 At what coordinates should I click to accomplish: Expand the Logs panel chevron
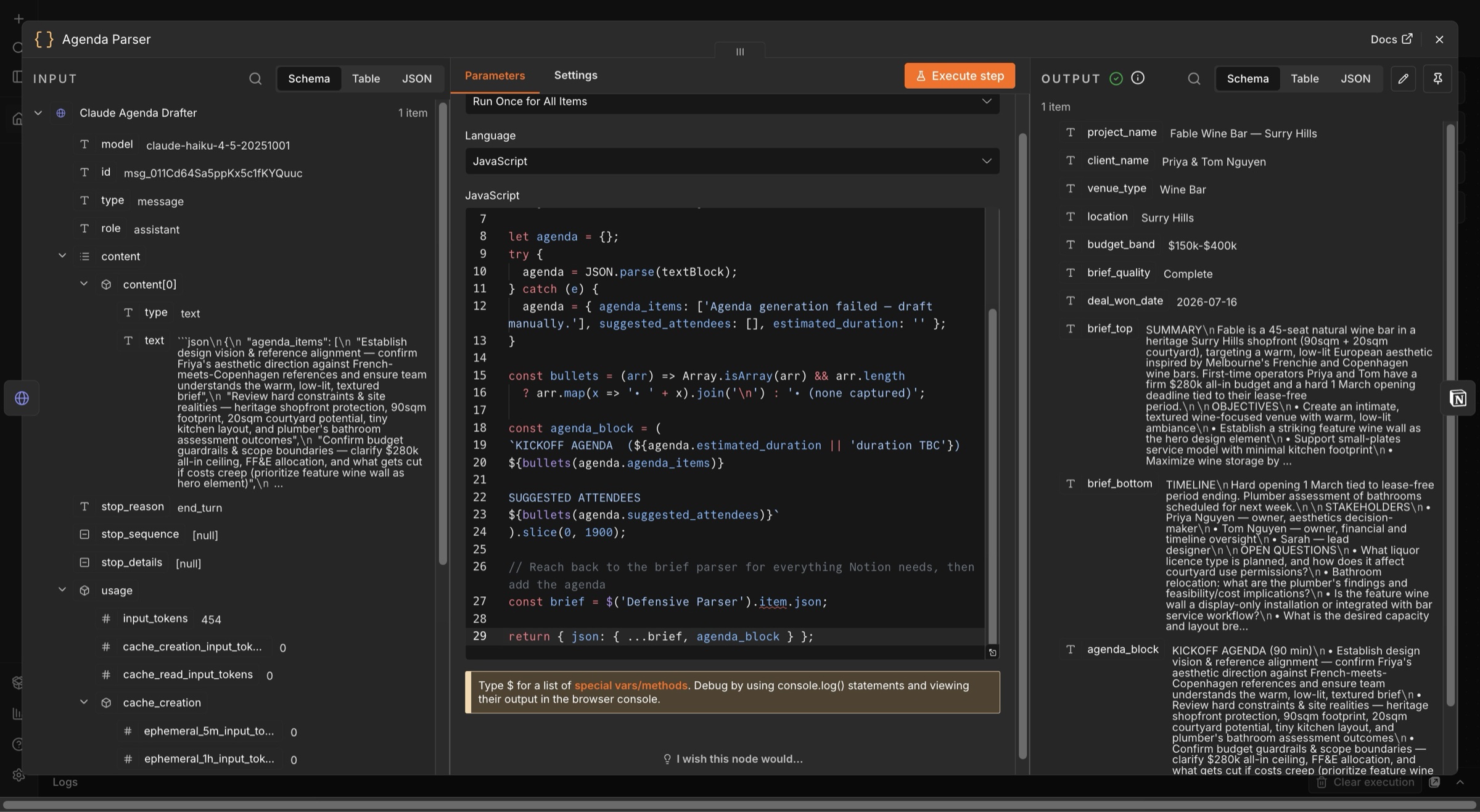(1460, 782)
